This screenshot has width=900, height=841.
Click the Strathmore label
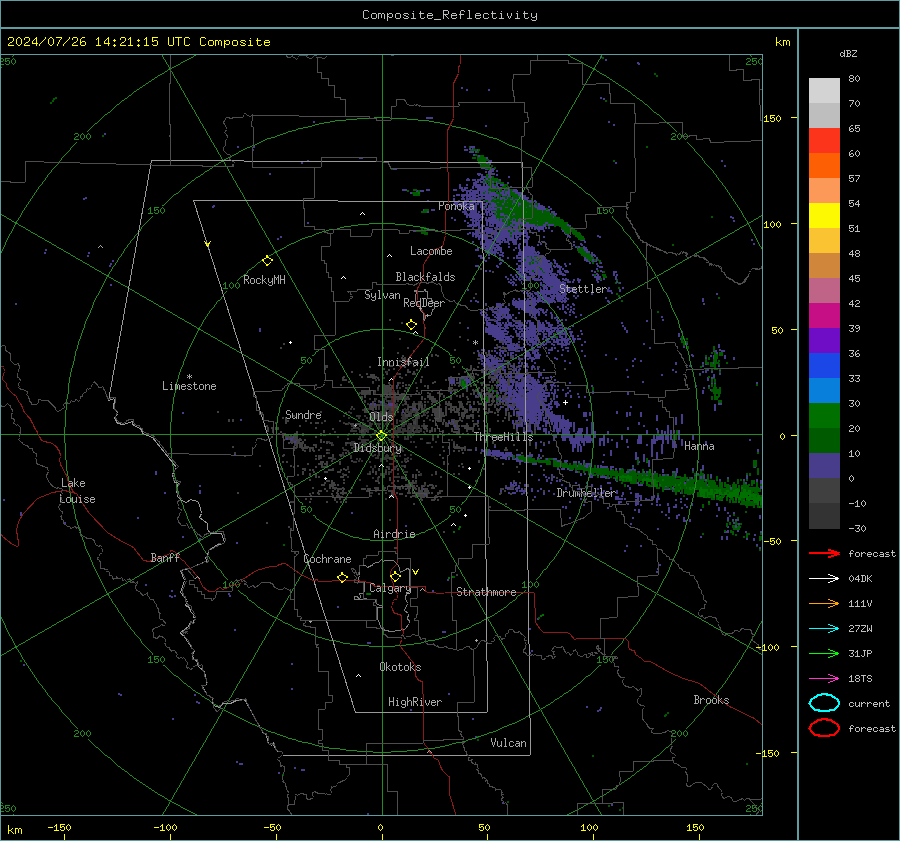point(486,592)
